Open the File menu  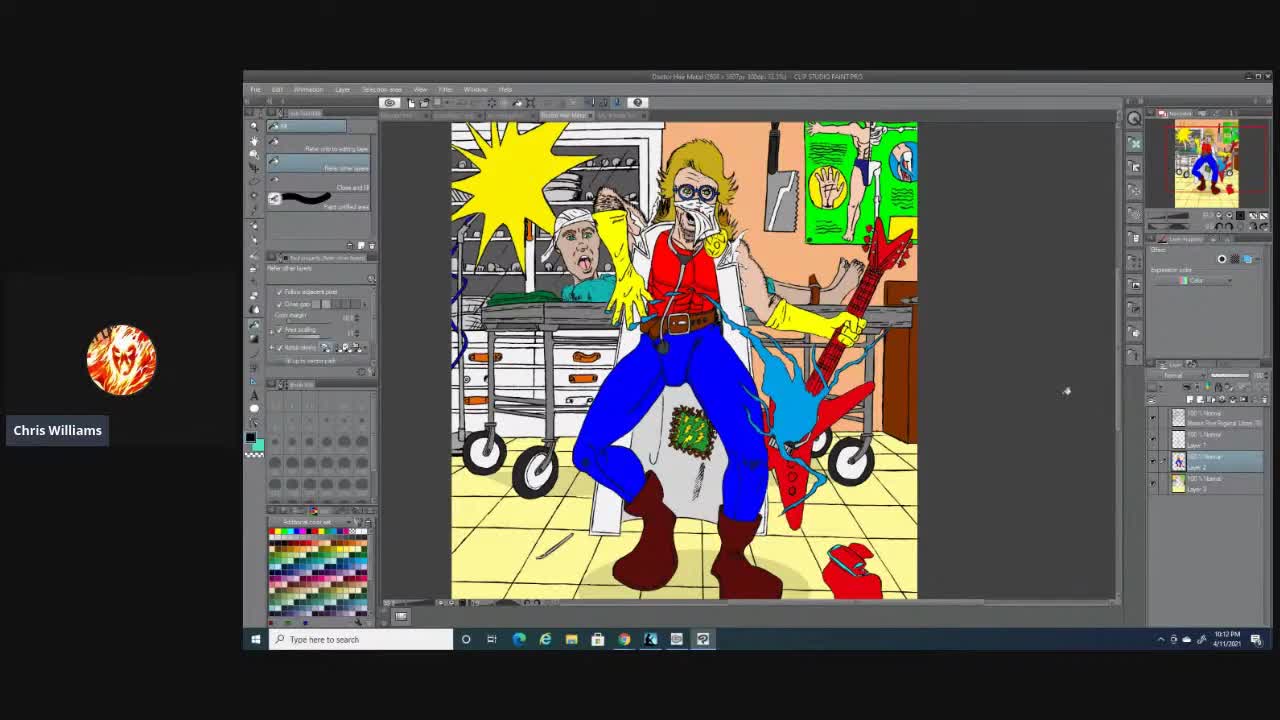click(x=256, y=90)
